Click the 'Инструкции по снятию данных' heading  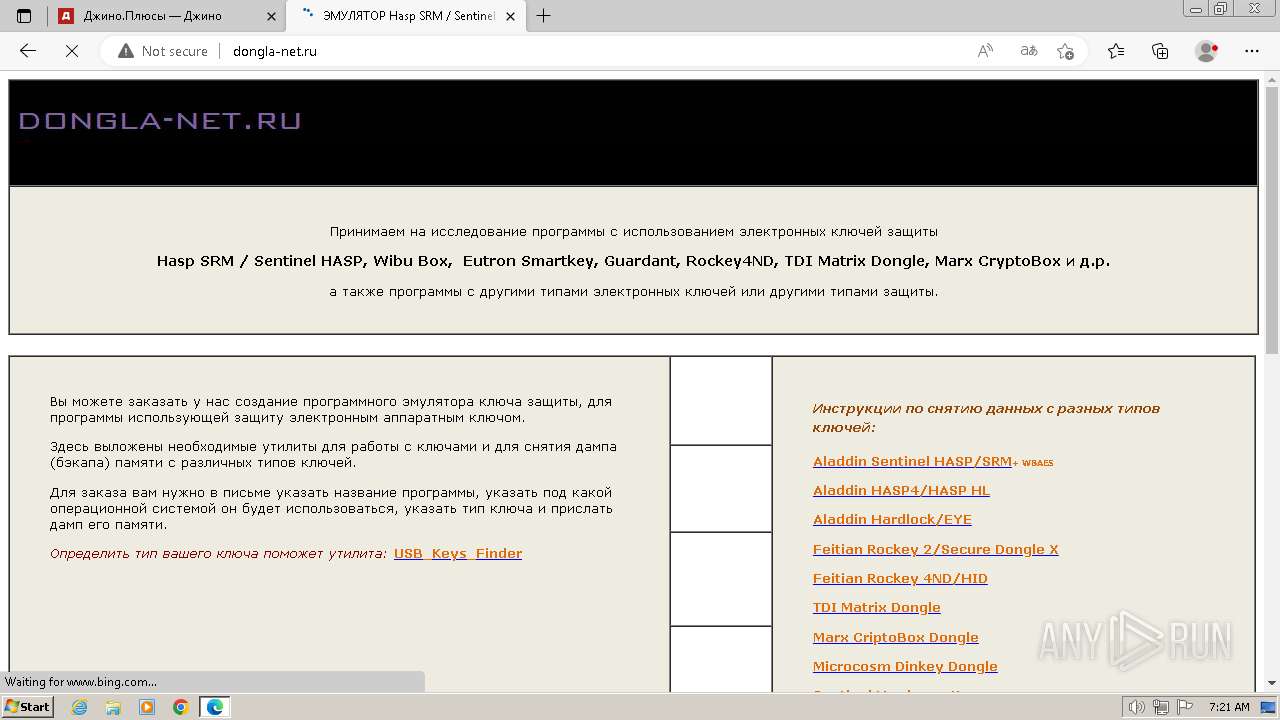point(986,417)
